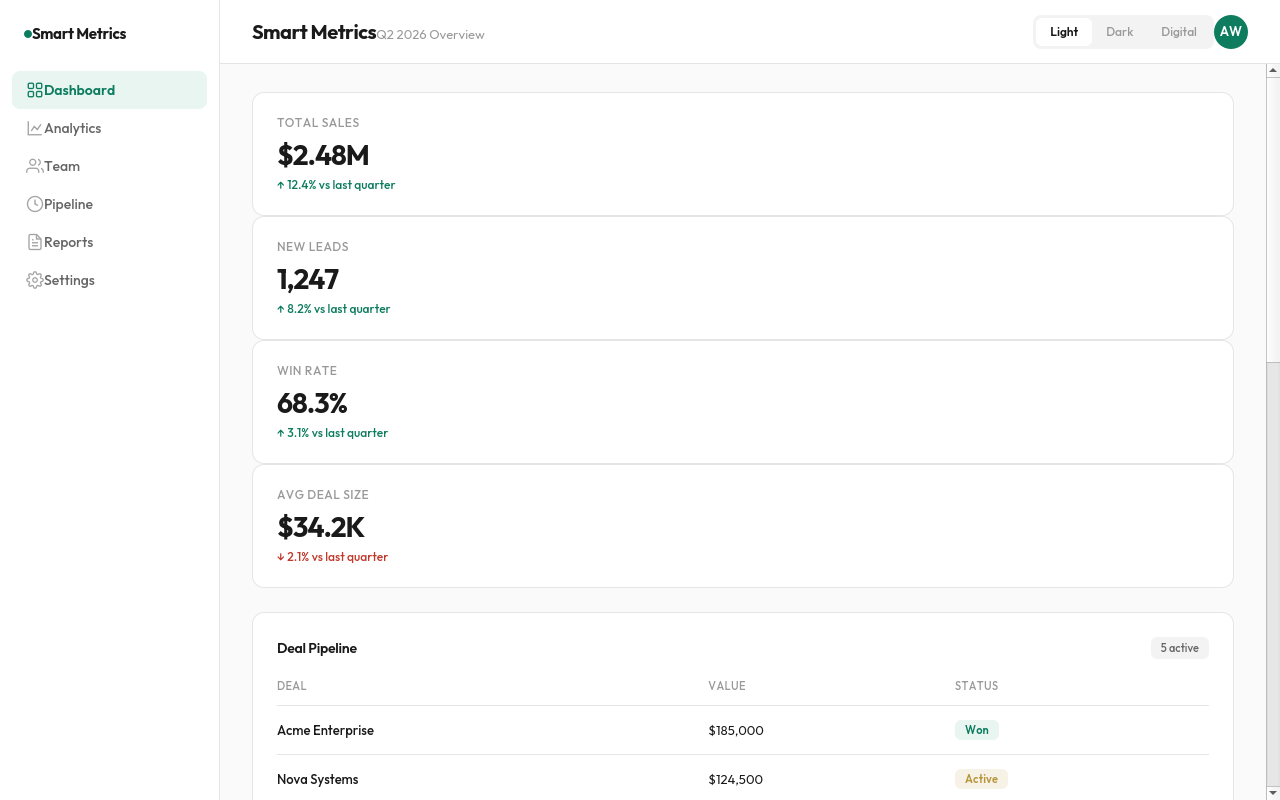Click the Settings gear icon

coord(33,280)
